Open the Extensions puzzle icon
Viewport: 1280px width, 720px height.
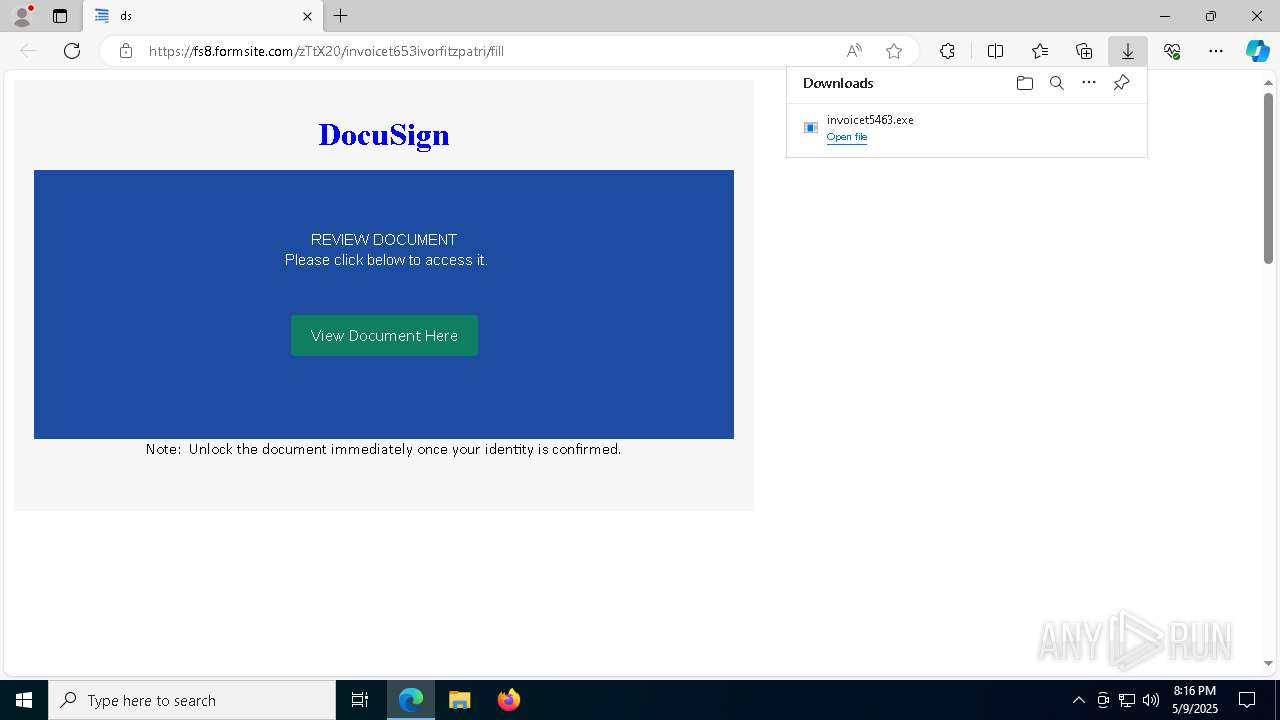coord(947,51)
